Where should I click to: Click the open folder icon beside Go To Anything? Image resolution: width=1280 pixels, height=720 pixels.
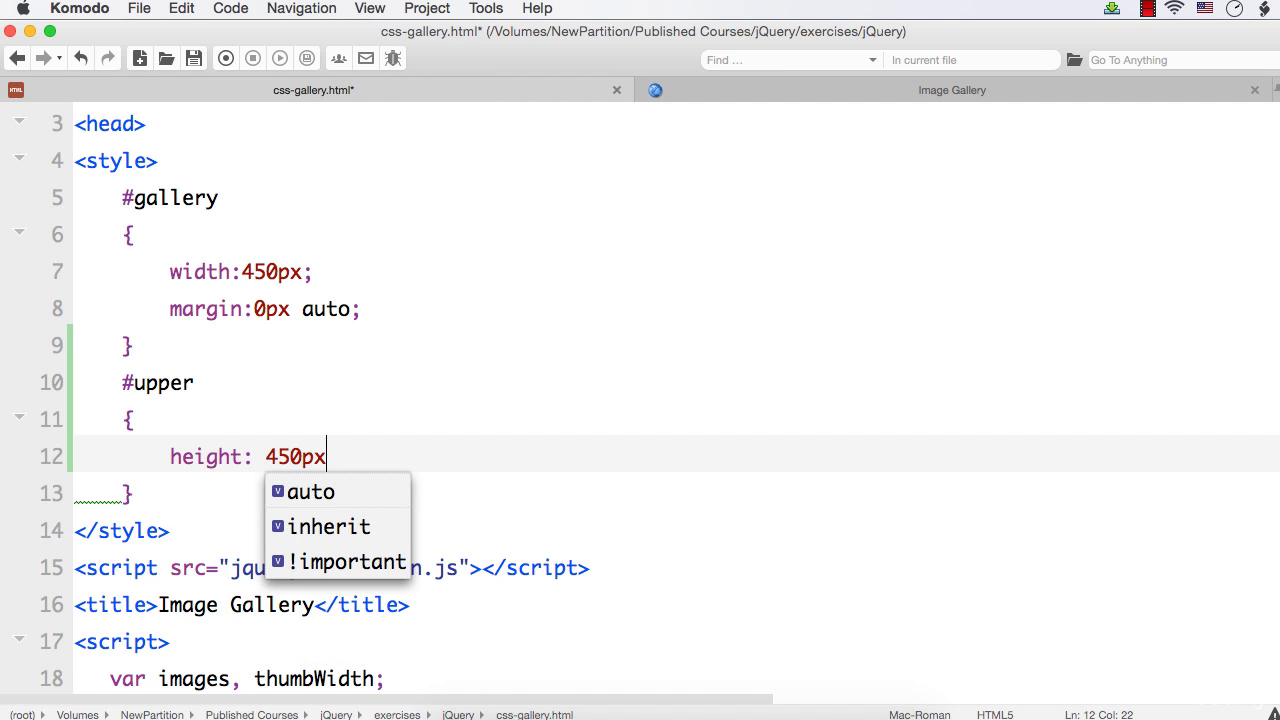pos(1075,60)
